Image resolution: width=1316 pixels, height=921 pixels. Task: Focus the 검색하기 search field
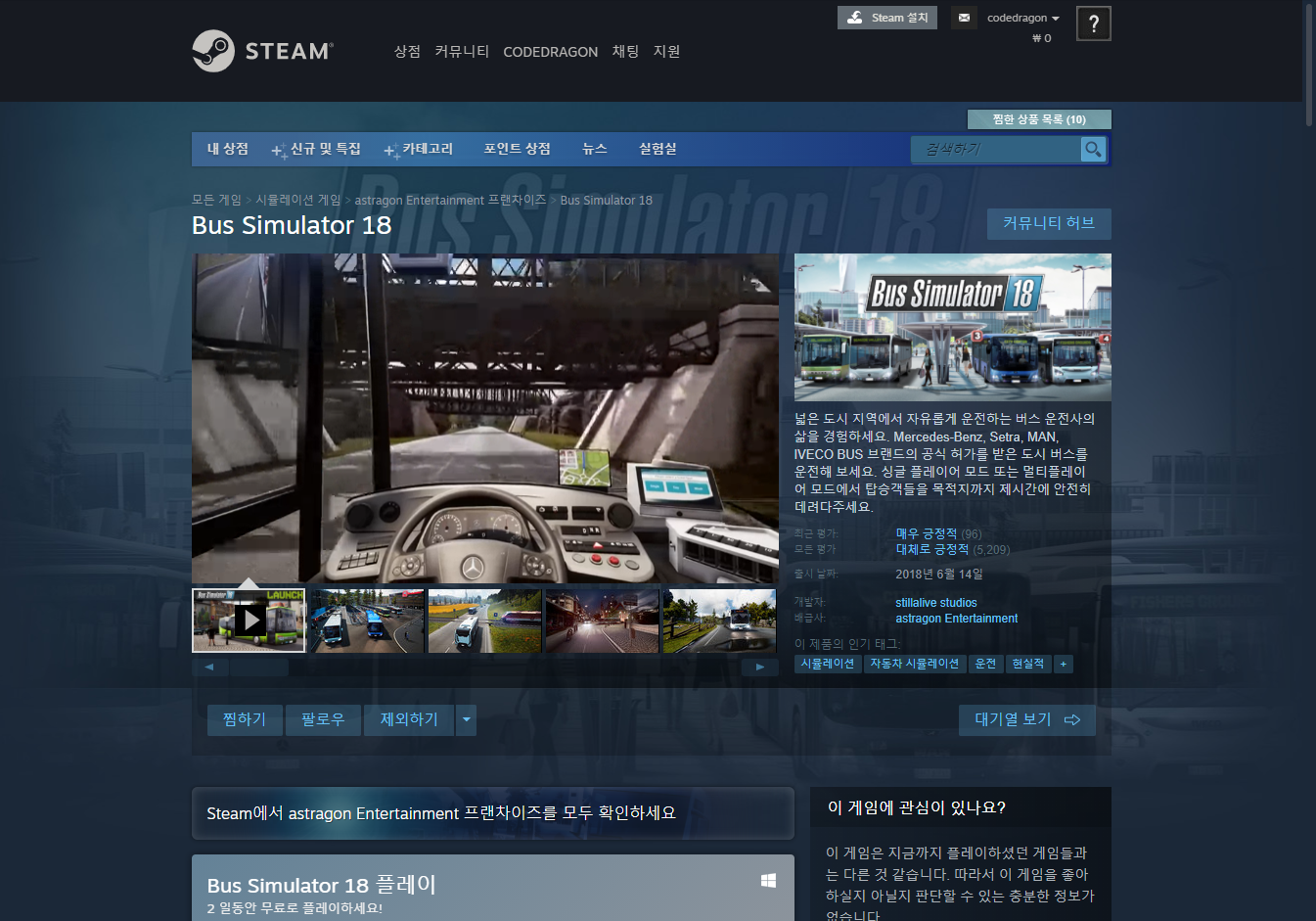pos(995,149)
